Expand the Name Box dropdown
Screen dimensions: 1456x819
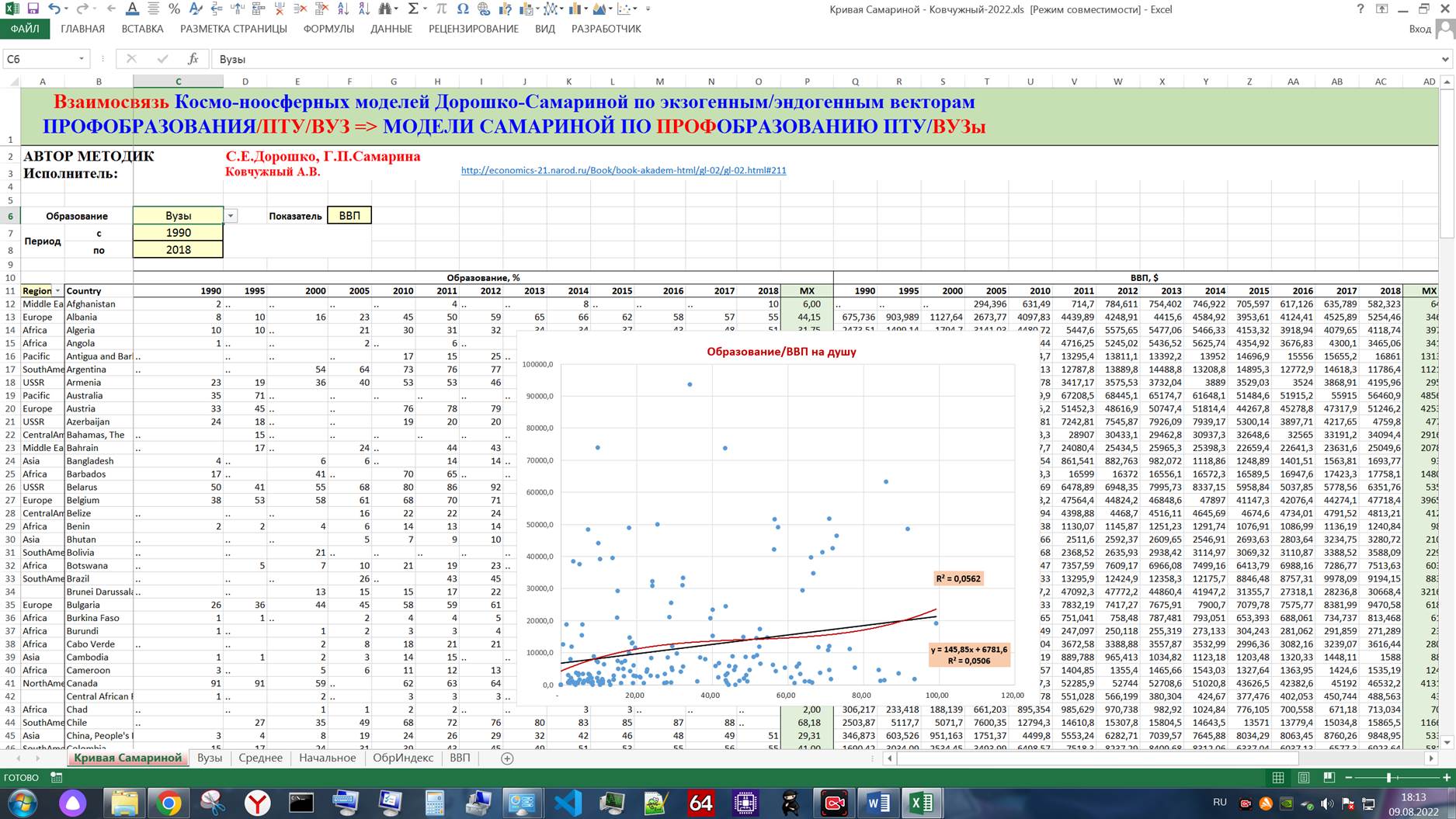pyautogui.click(x=81, y=59)
